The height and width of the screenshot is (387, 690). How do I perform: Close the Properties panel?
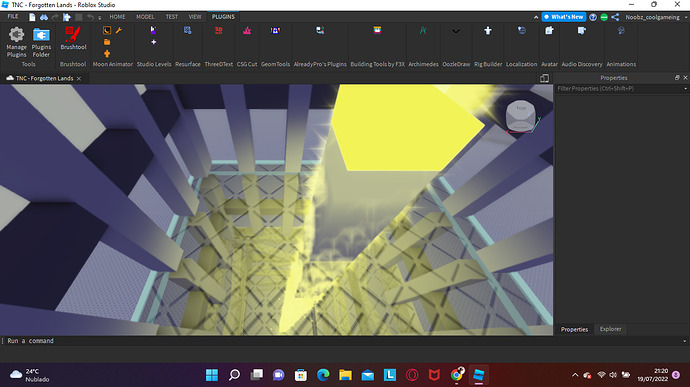[x=685, y=77]
